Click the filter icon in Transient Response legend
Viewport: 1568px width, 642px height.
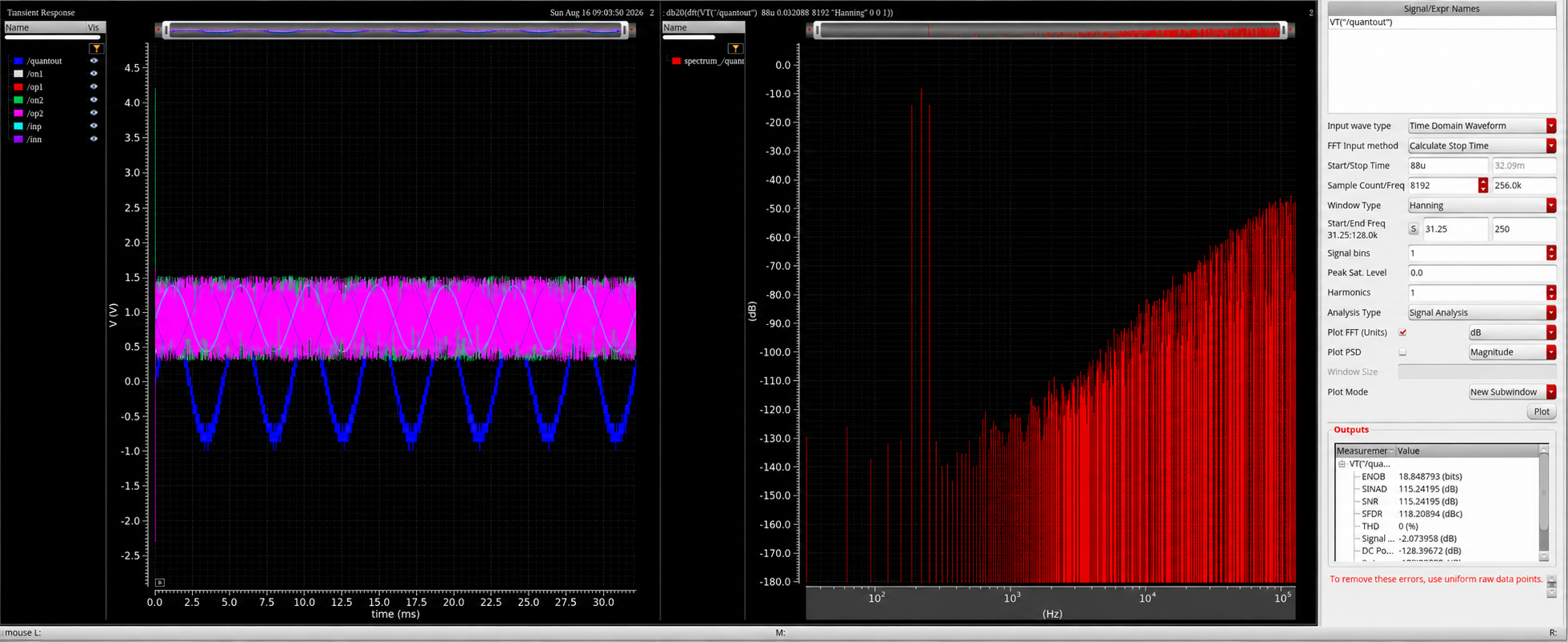tap(96, 49)
